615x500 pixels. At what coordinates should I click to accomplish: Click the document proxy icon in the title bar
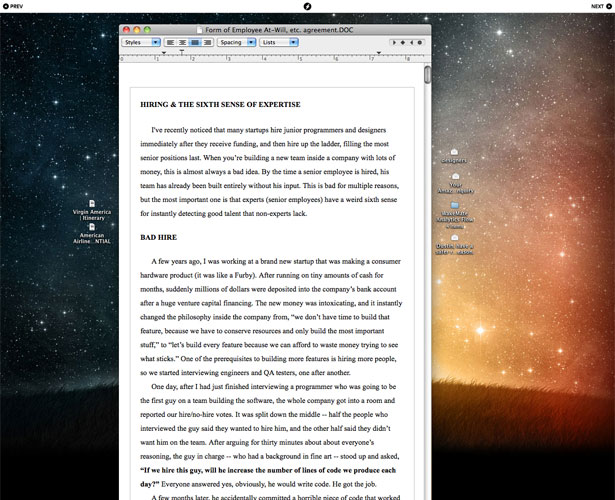(x=200, y=30)
